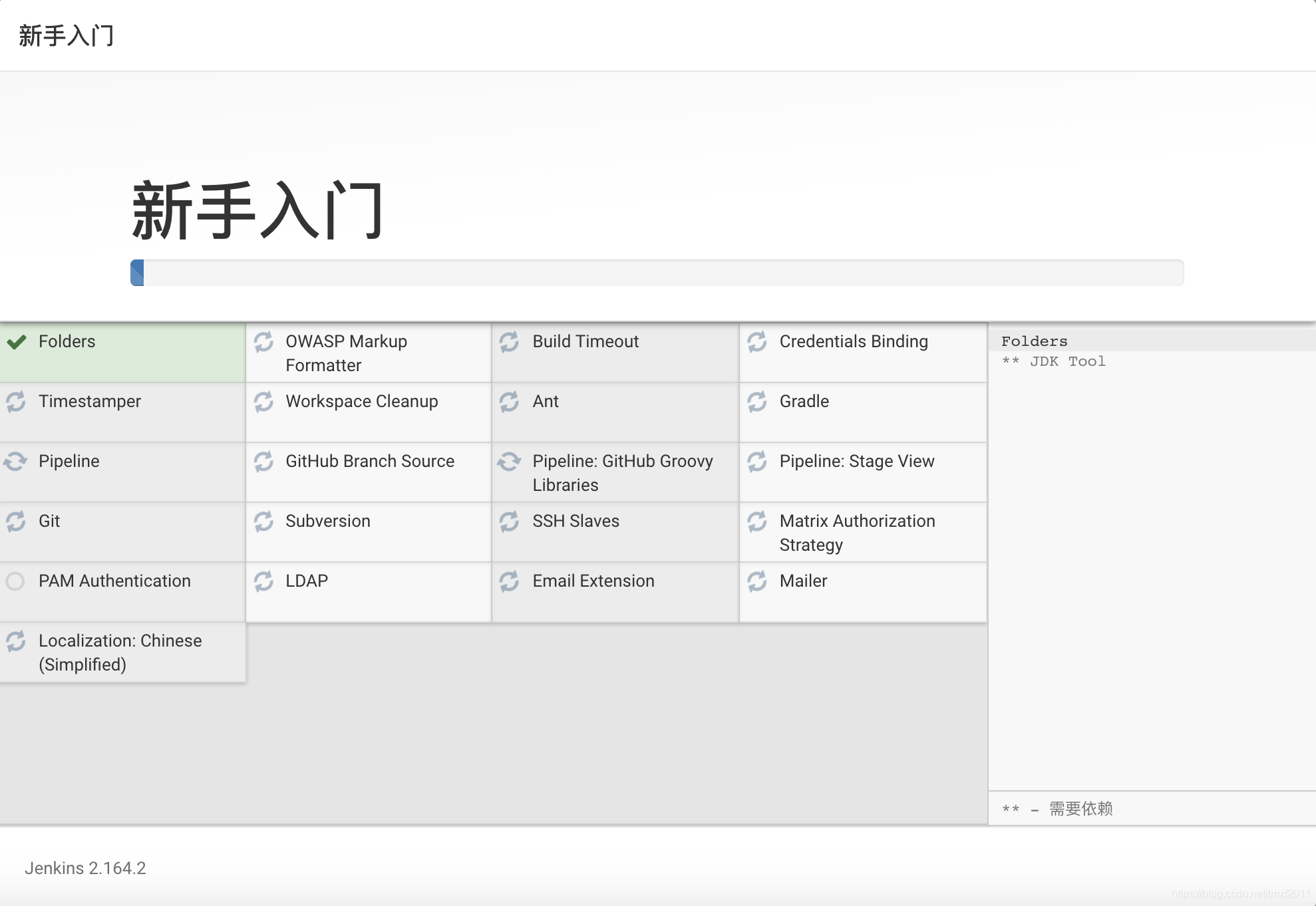Select the Folders plugin label

(67, 341)
